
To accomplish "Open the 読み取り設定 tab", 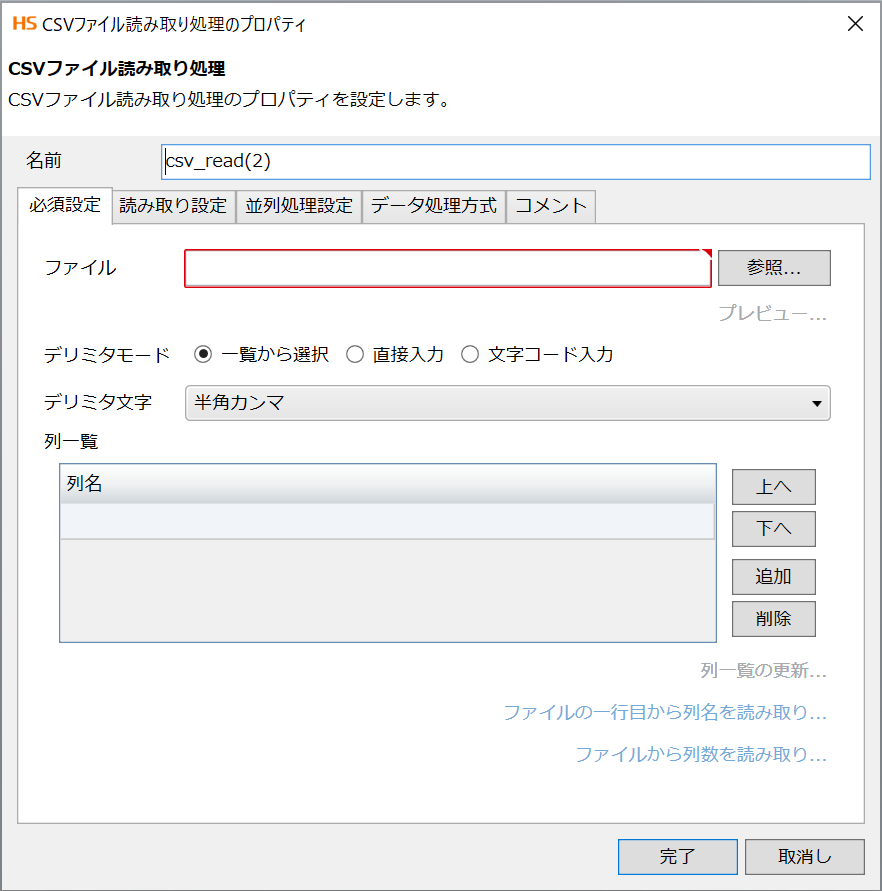I will (x=173, y=206).
